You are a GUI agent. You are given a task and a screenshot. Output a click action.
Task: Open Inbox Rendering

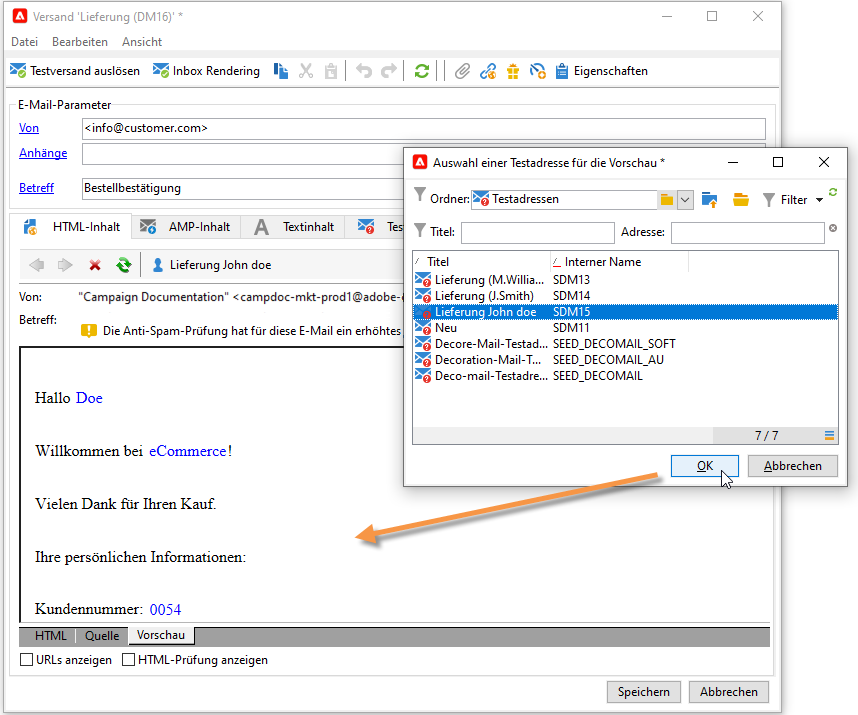(x=206, y=71)
